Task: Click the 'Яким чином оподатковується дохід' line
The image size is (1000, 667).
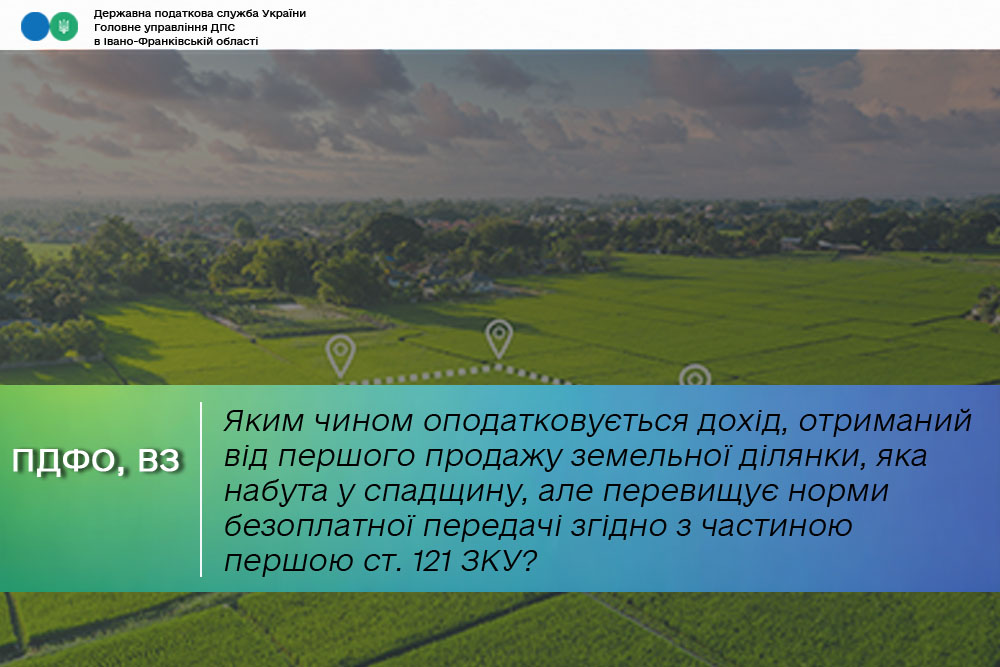Action: [x=597, y=421]
